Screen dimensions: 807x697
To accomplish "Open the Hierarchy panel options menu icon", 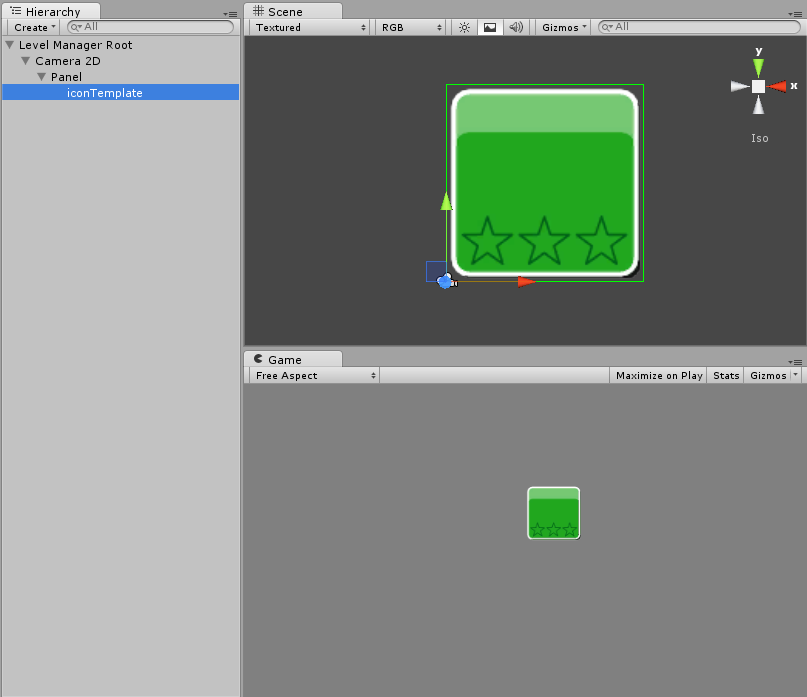I will [x=231, y=14].
